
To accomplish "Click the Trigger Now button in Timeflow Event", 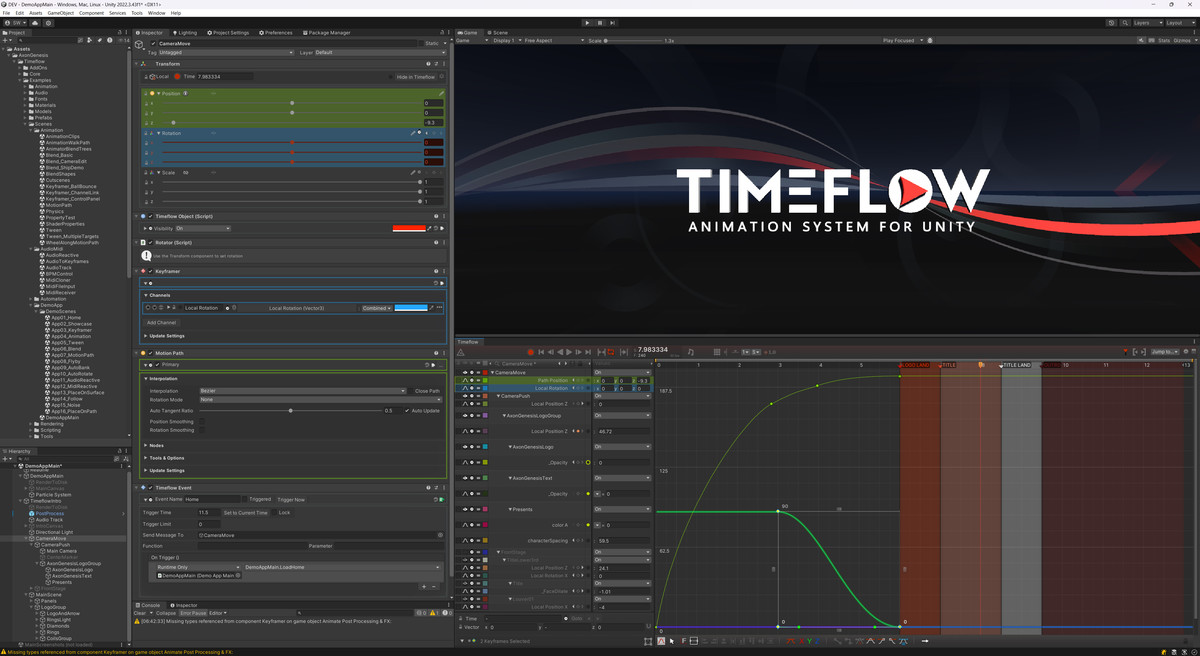I will point(291,499).
